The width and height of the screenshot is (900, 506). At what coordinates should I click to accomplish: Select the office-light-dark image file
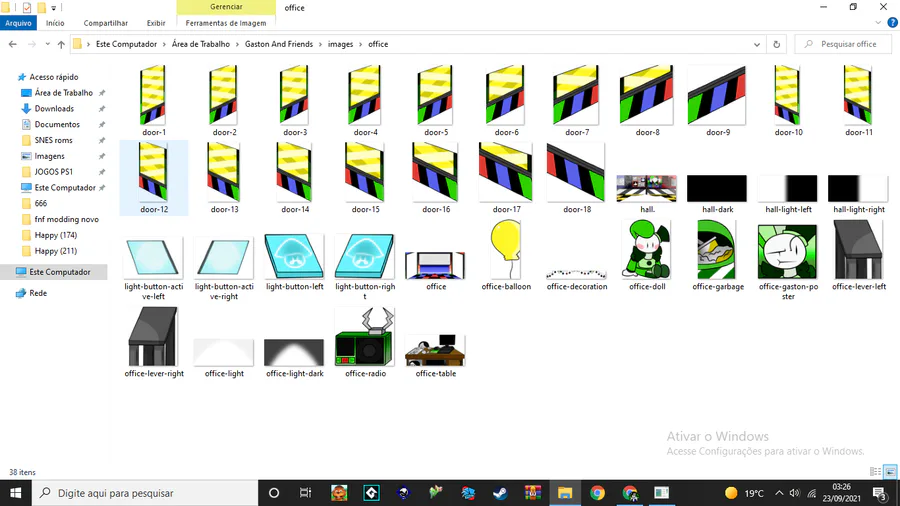click(x=294, y=358)
